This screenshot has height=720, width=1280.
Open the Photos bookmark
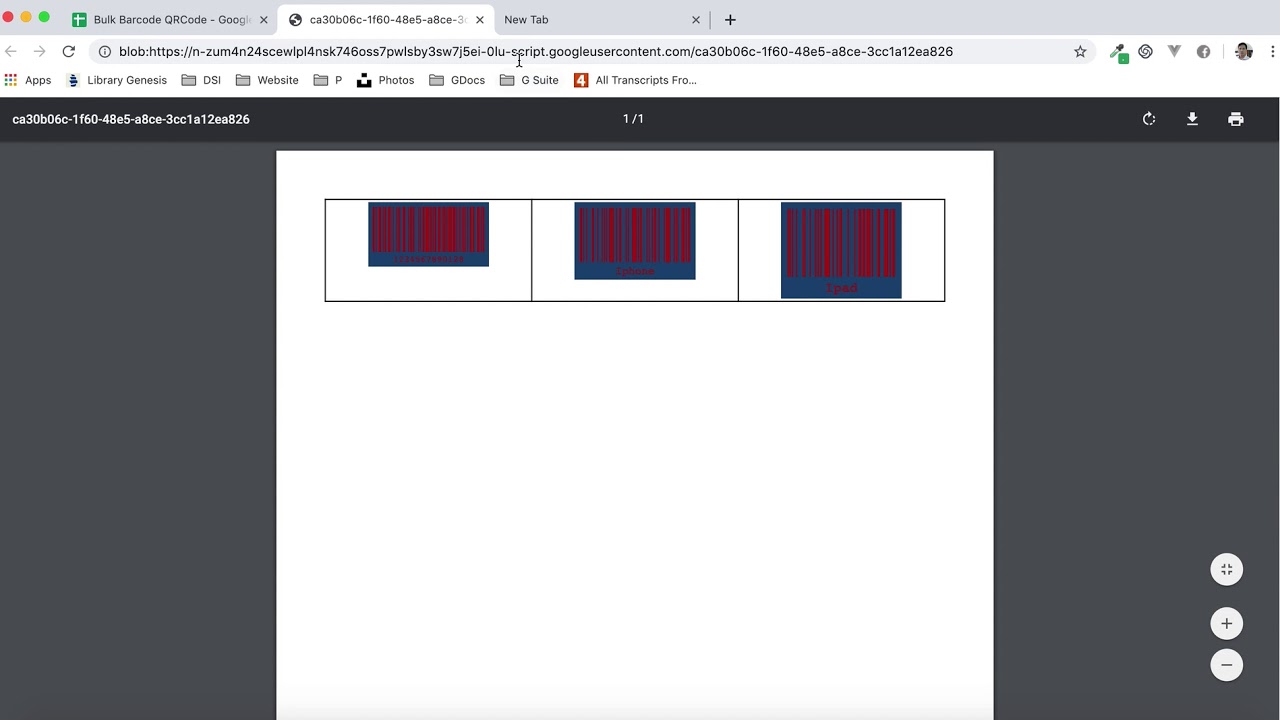coord(385,80)
